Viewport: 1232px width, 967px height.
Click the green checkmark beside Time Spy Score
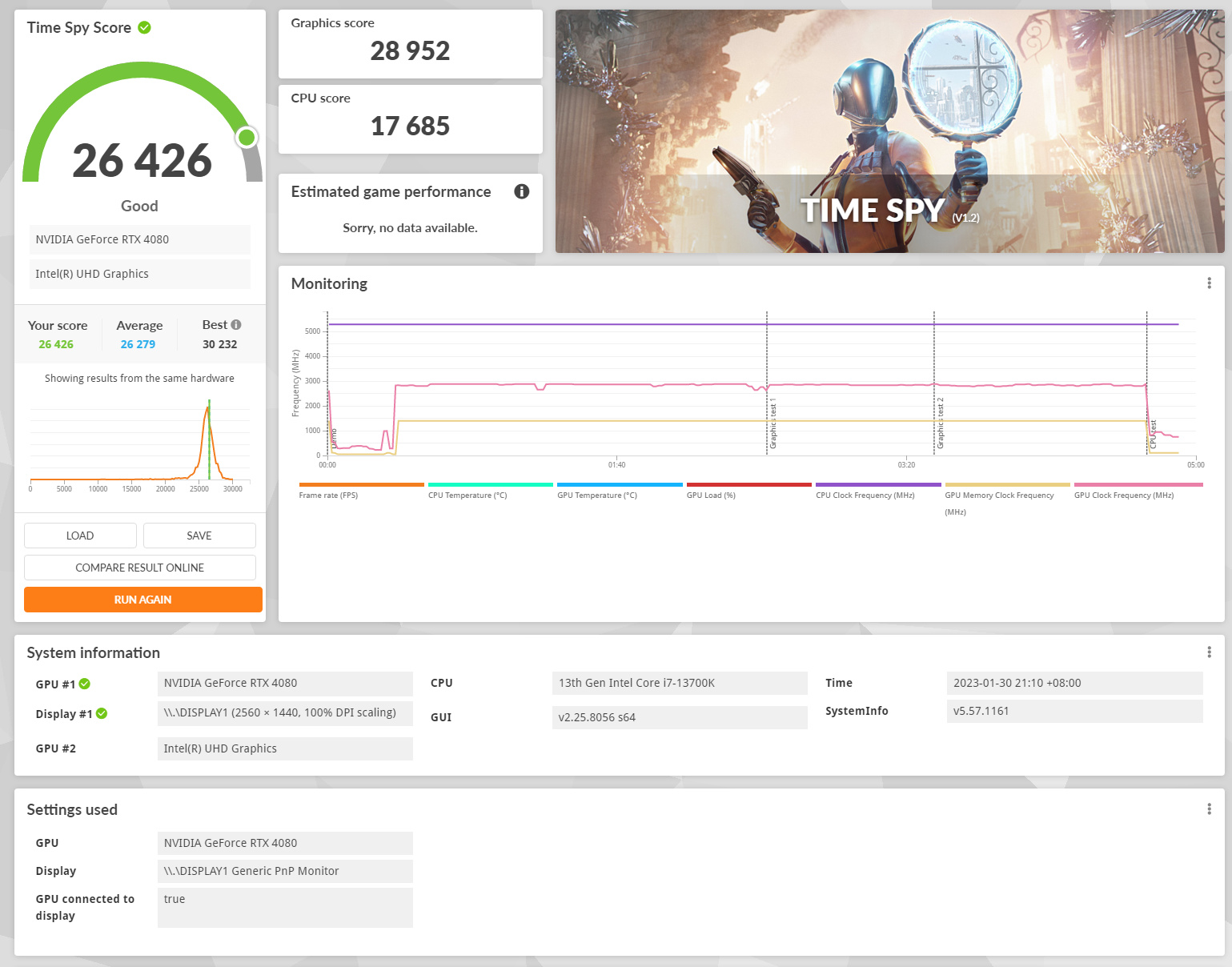point(145,28)
